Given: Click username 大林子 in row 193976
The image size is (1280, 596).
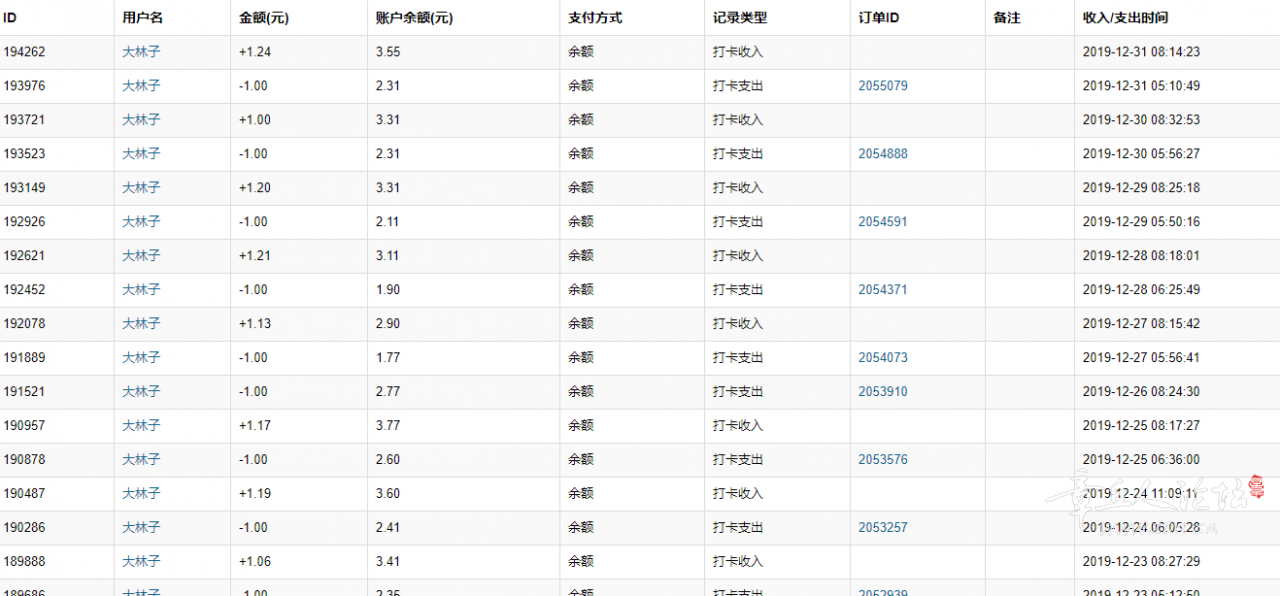Looking at the screenshot, I should [141, 86].
